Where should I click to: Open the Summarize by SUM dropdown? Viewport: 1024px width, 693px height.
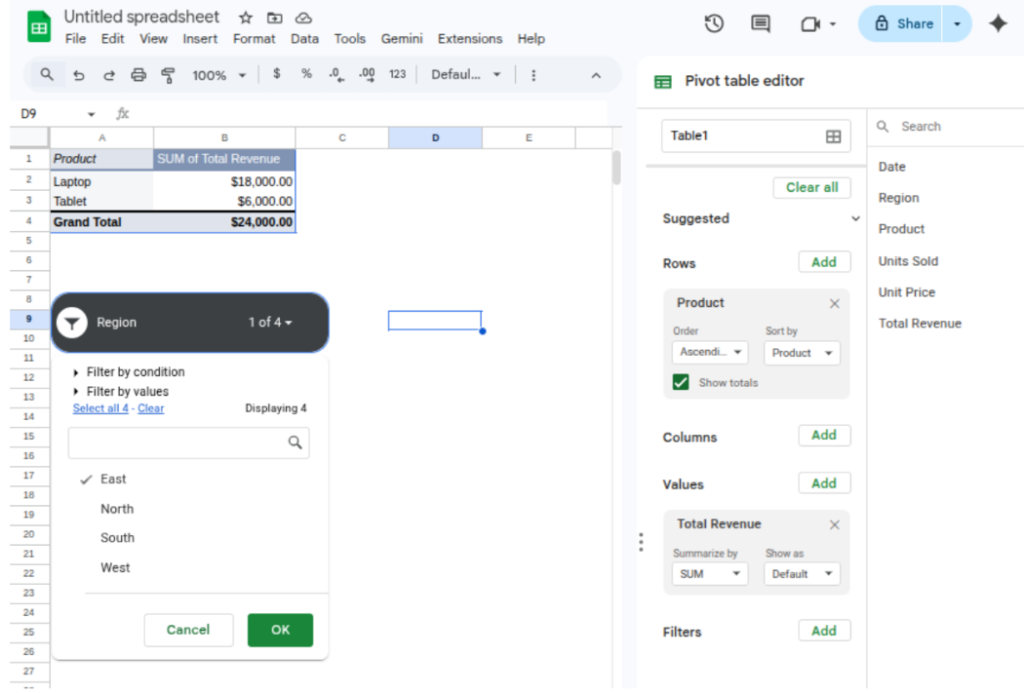(x=709, y=574)
